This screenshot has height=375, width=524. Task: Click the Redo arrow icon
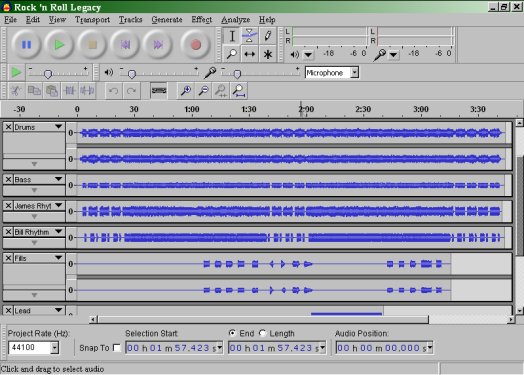coord(131,91)
